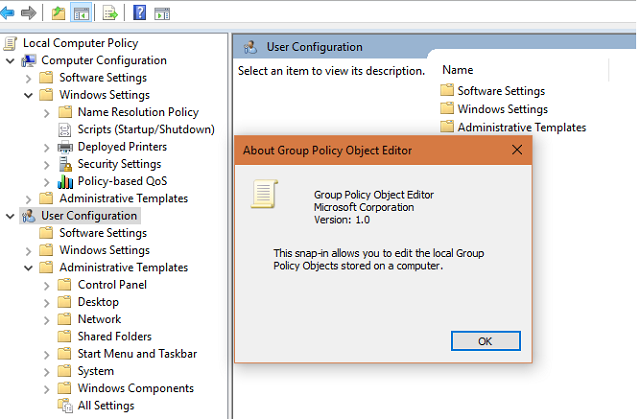Viewport: 640px width, 419px height.
Task: Toggle the Show/Hide Console Tree button
Action: (x=81, y=13)
